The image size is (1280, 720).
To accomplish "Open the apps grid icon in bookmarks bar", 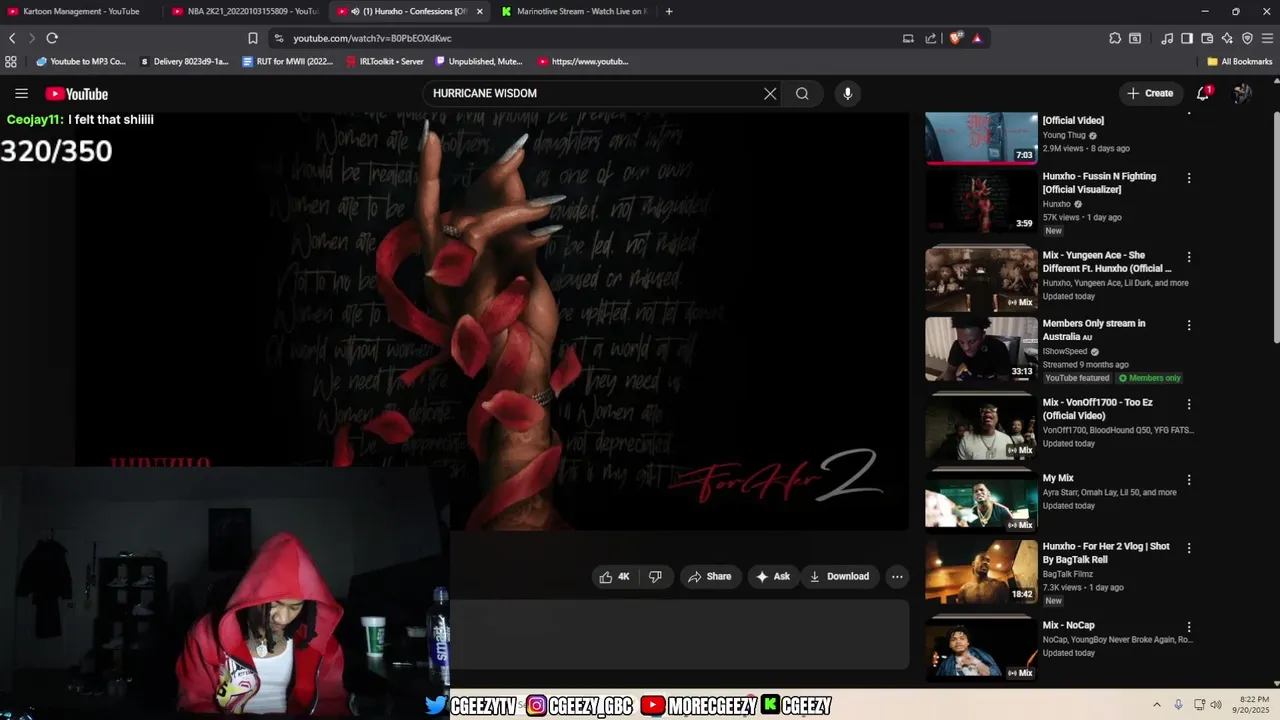I will click(x=11, y=61).
